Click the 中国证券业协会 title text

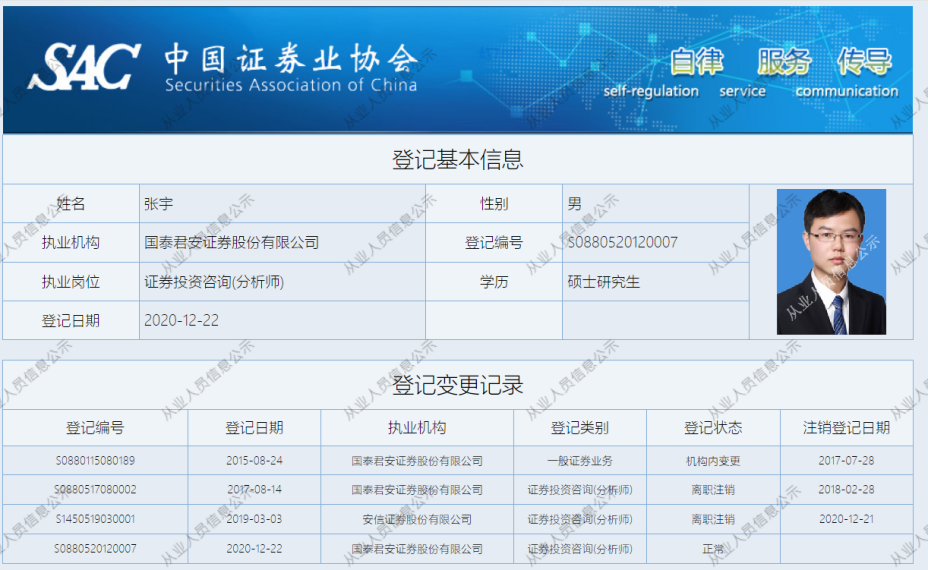291,59
